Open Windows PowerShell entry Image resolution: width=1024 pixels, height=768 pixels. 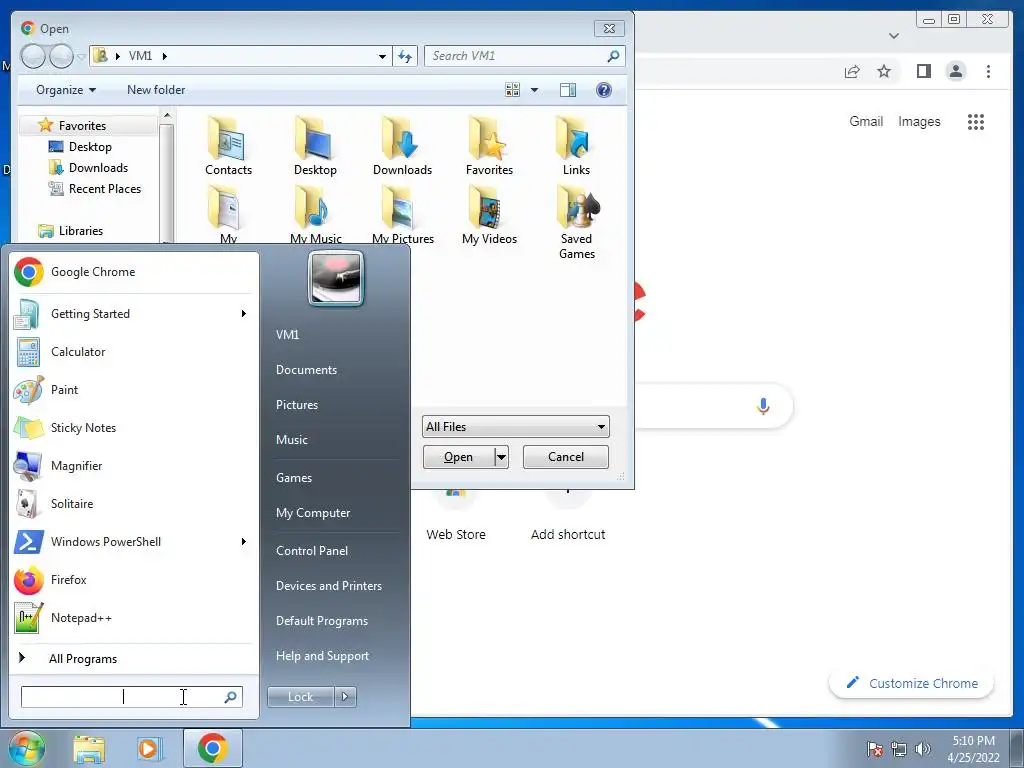133,542
